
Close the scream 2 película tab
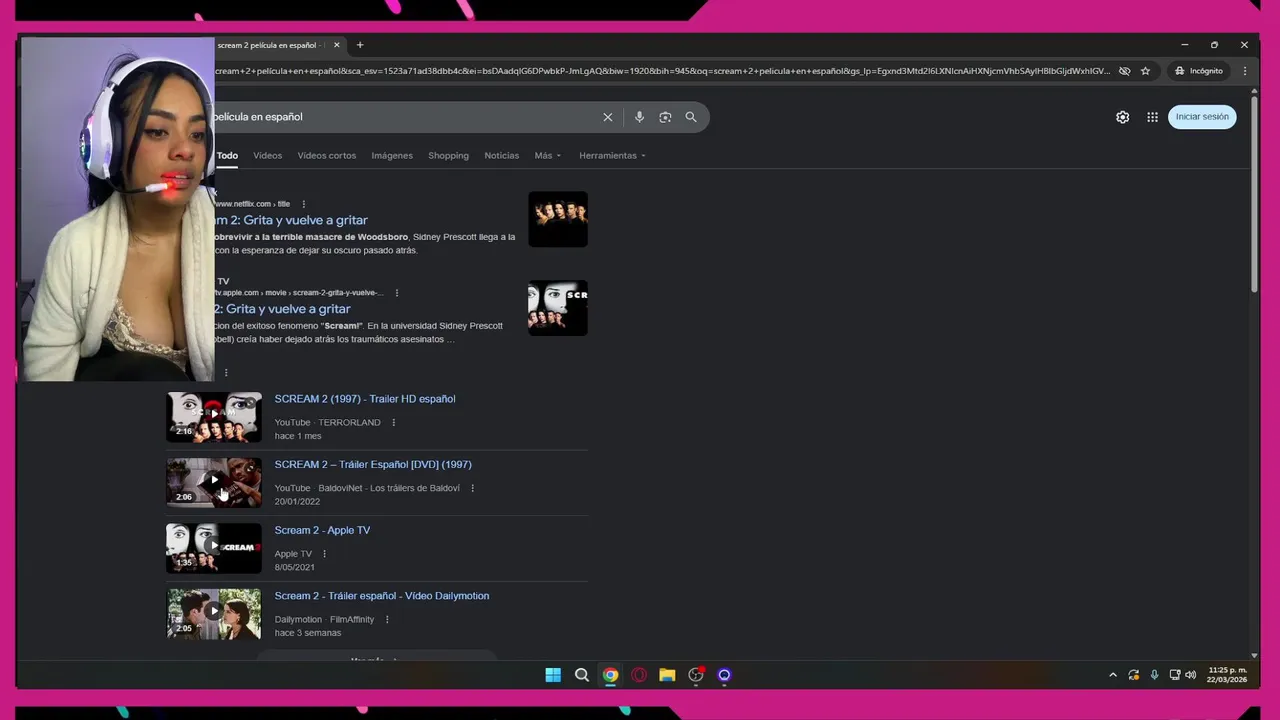[337, 45]
